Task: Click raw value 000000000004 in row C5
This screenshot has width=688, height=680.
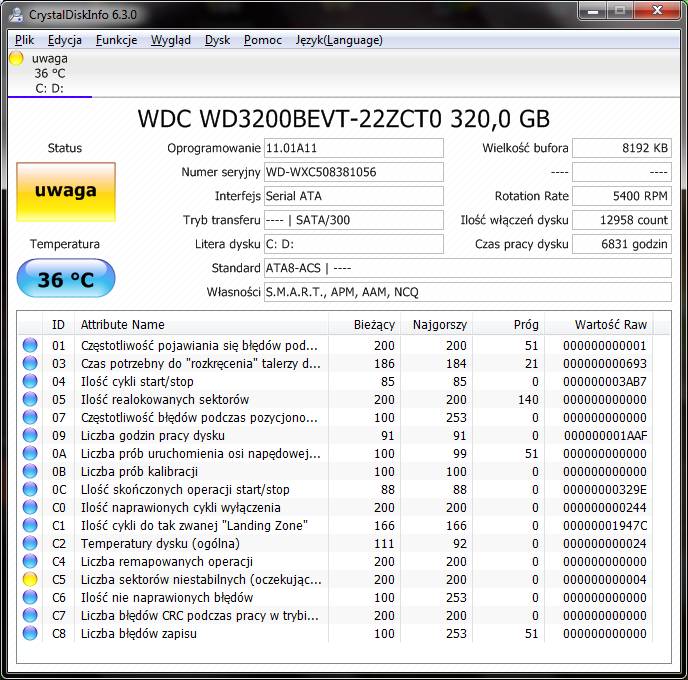Action: click(605, 580)
